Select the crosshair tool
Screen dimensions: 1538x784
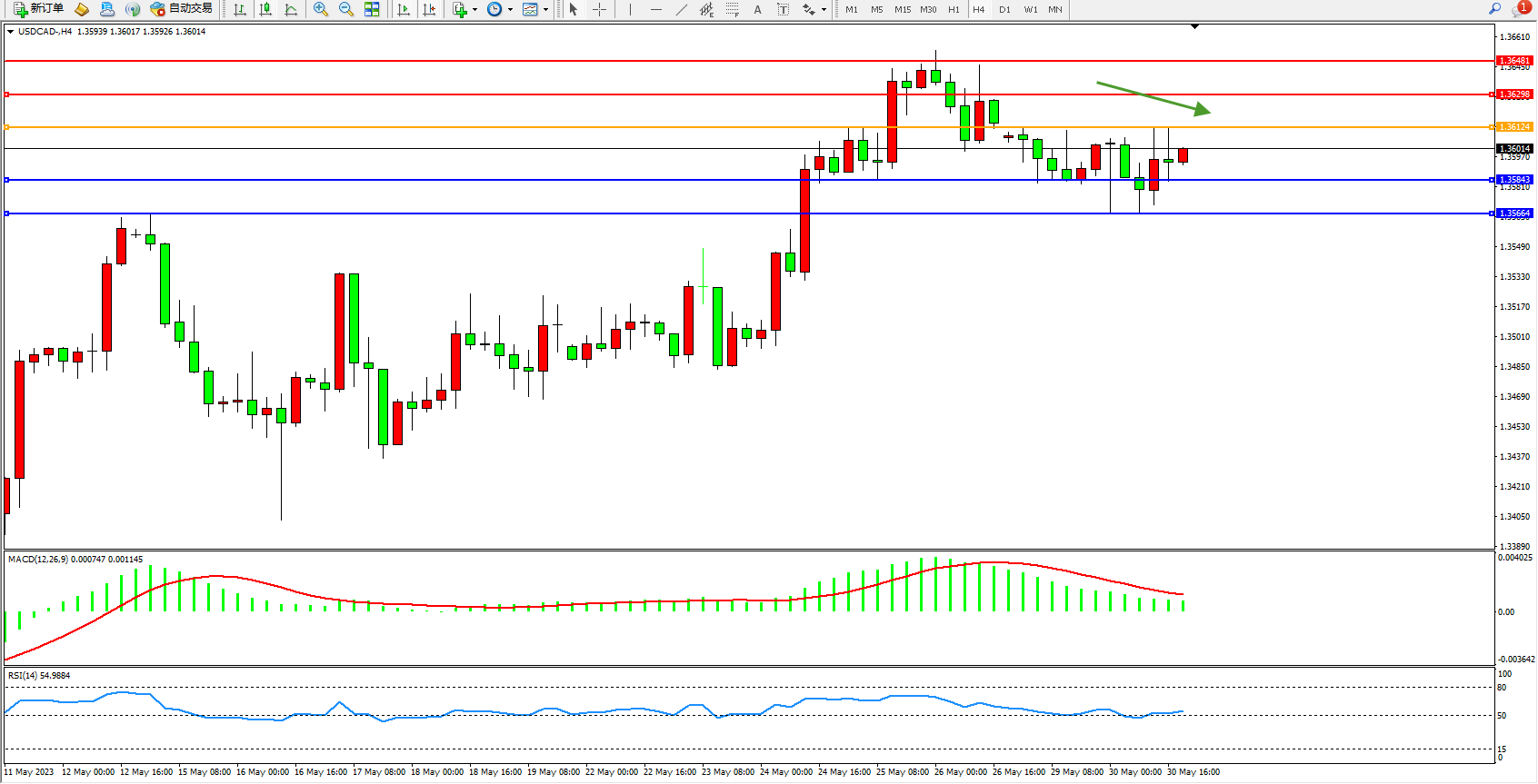point(599,9)
